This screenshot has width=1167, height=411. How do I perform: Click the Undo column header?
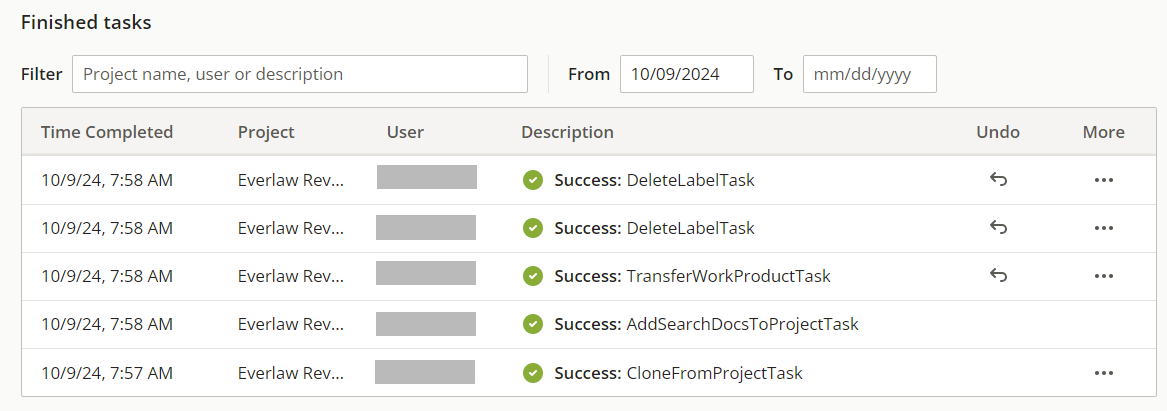(998, 132)
